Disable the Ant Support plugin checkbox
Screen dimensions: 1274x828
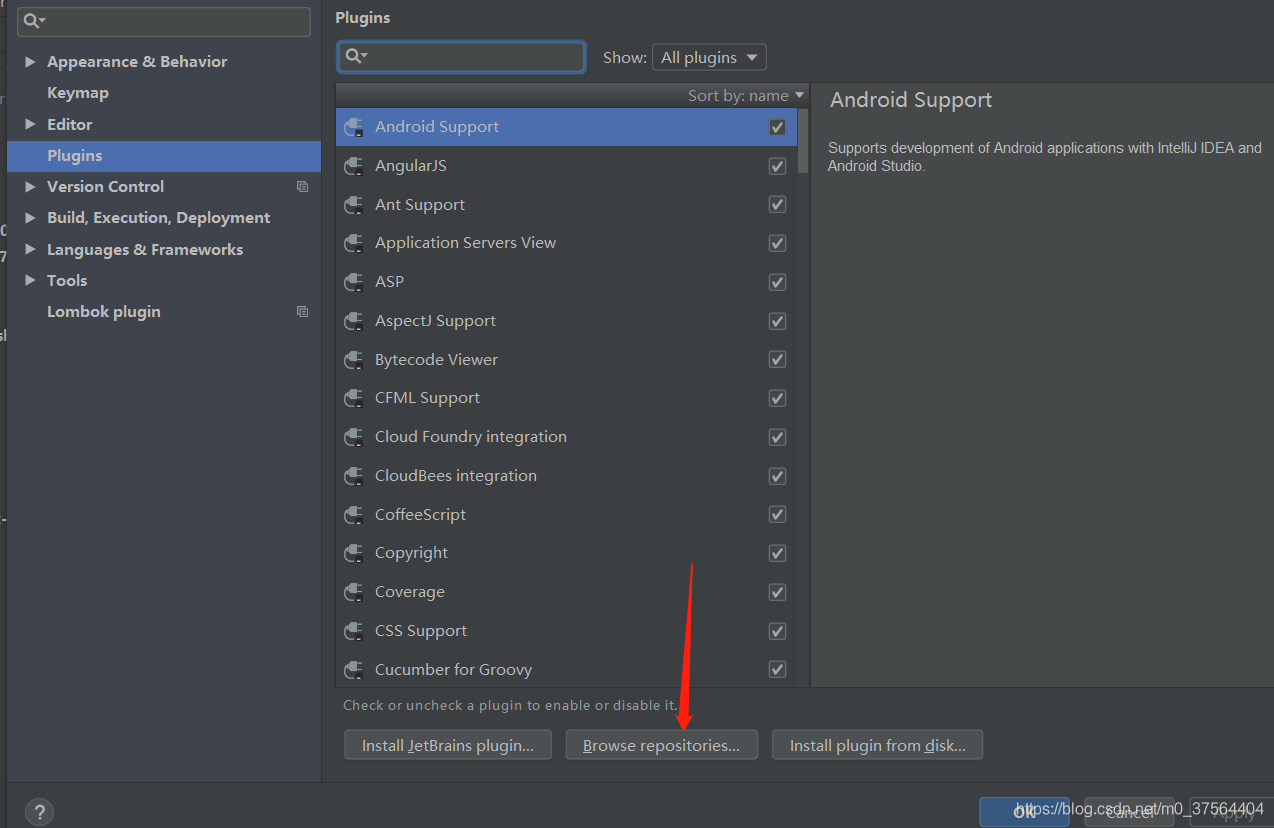pos(777,205)
